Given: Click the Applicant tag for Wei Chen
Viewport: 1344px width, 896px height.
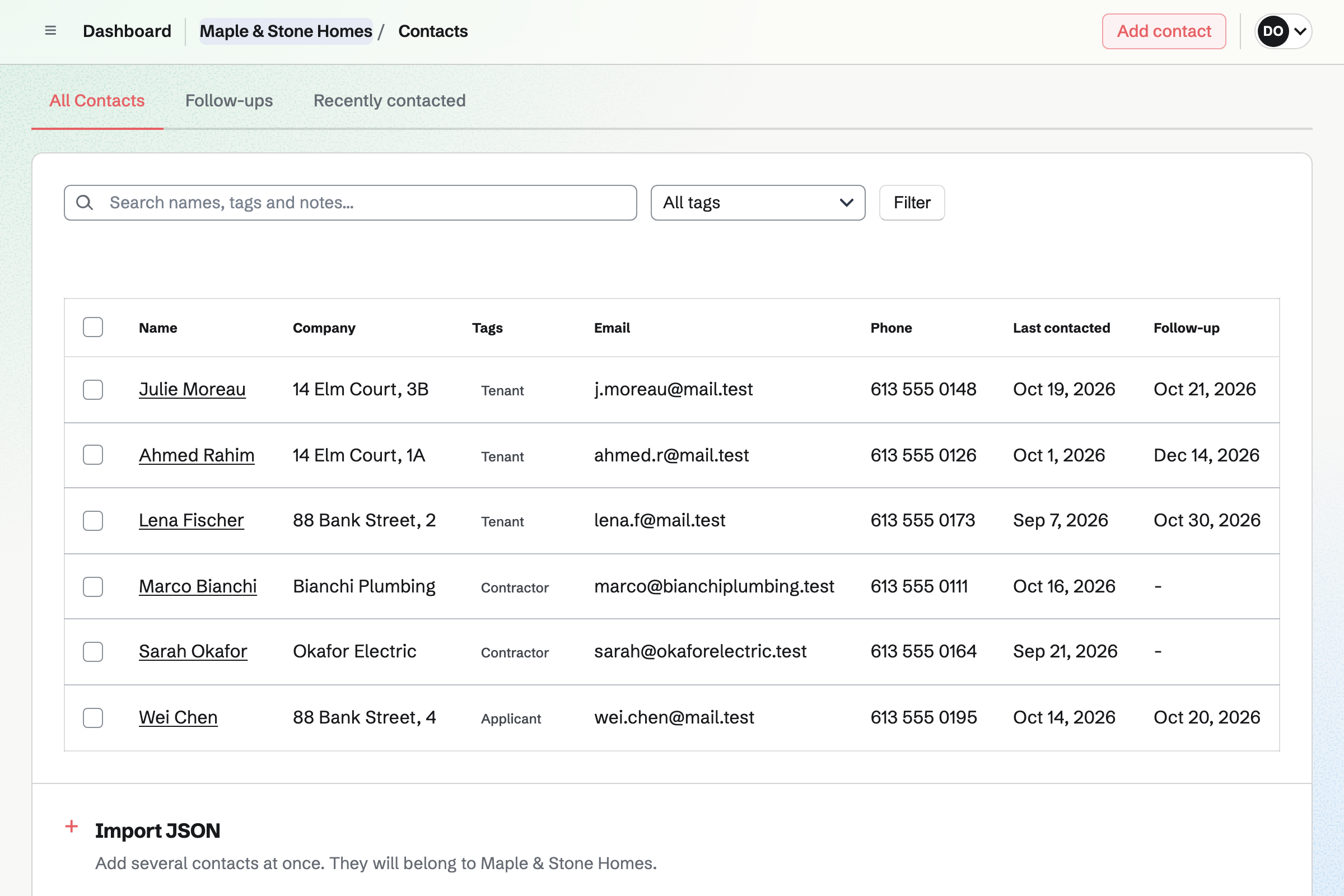Looking at the screenshot, I should click(x=511, y=719).
